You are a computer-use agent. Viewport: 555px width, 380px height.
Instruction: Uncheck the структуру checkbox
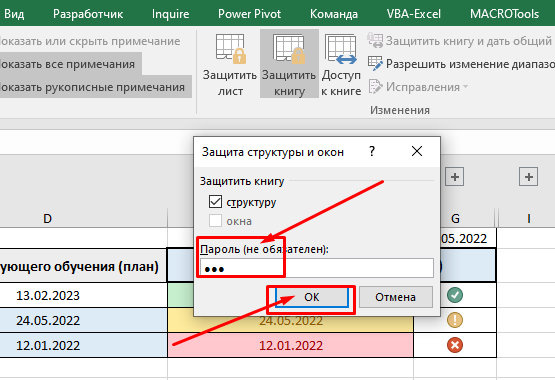215,202
